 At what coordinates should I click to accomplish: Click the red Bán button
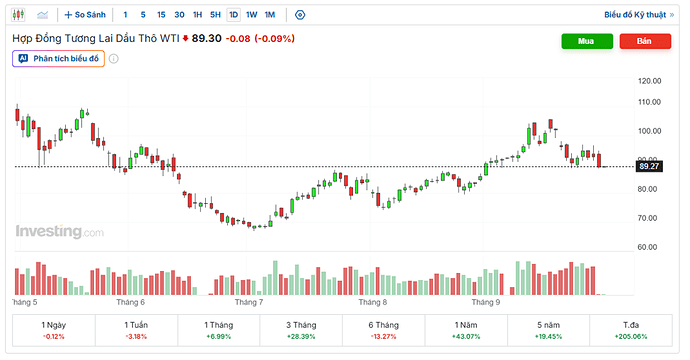click(645, 41)
